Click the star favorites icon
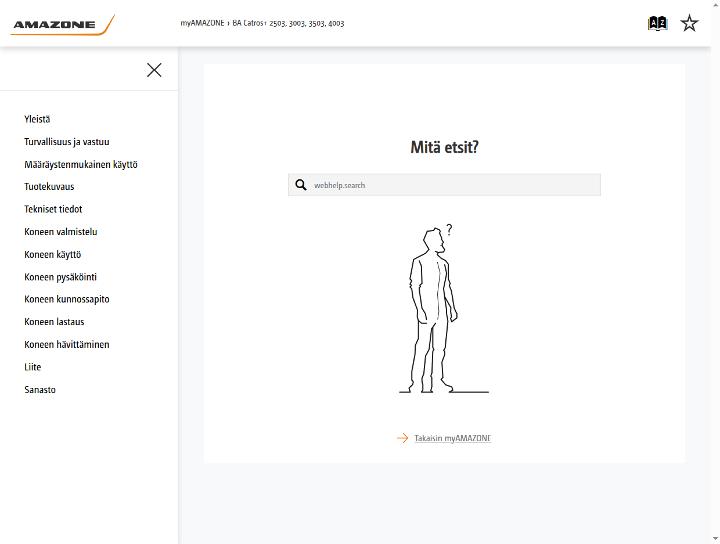The image size is (720, 544). (689, 23)
